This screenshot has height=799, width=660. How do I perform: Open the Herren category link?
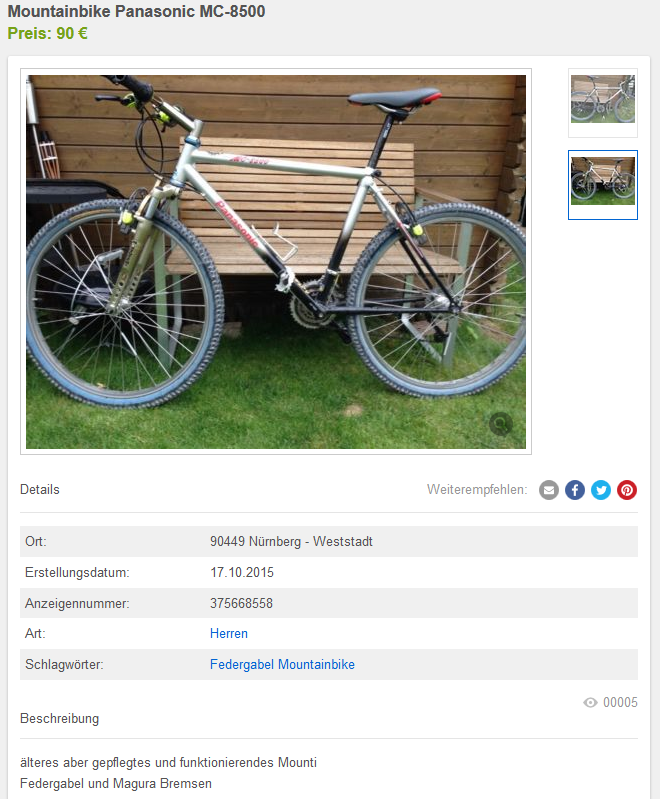click(229, 633)
